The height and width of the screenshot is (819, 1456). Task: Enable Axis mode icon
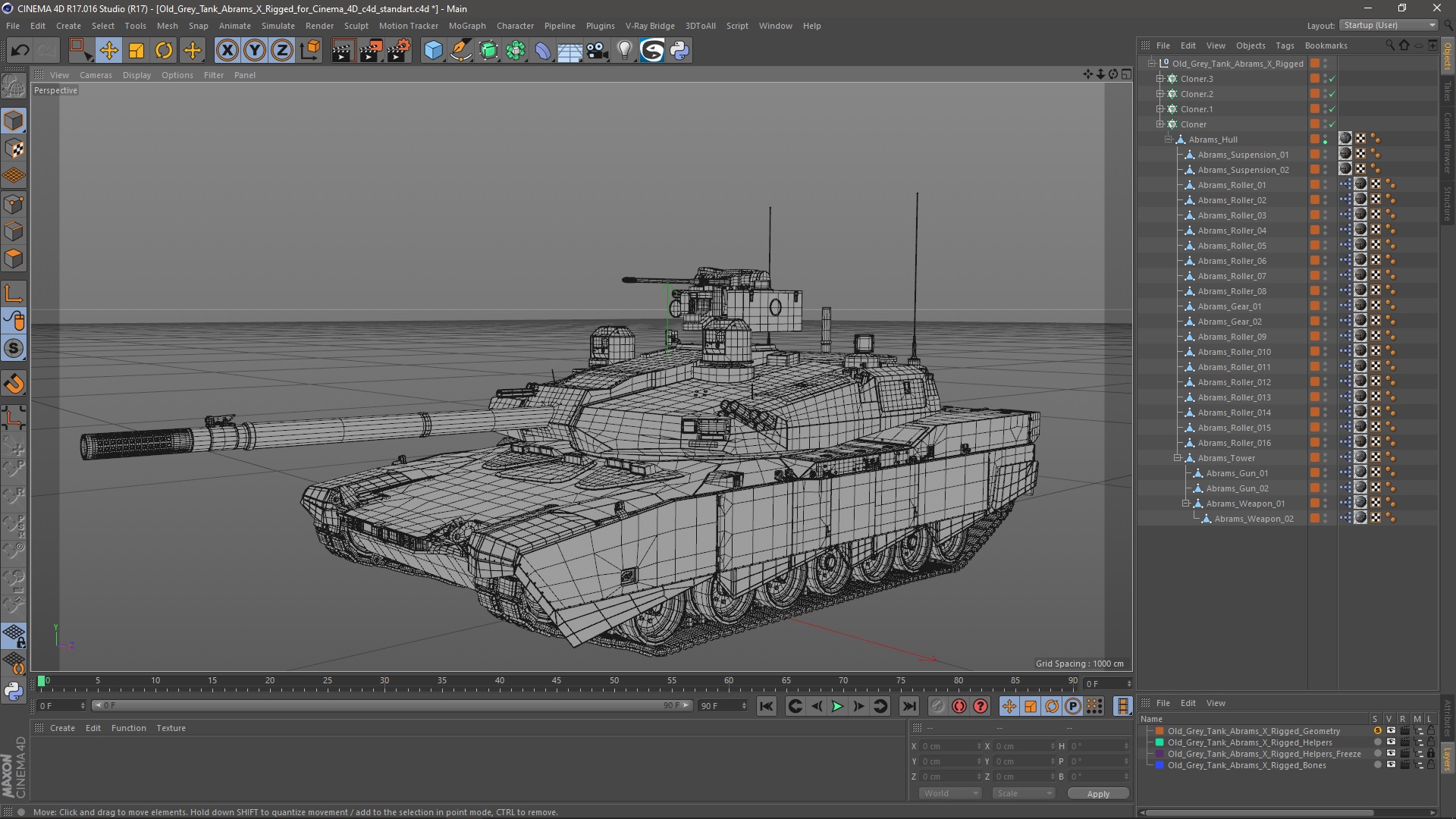pyautogui.click(x=14, y=293)
